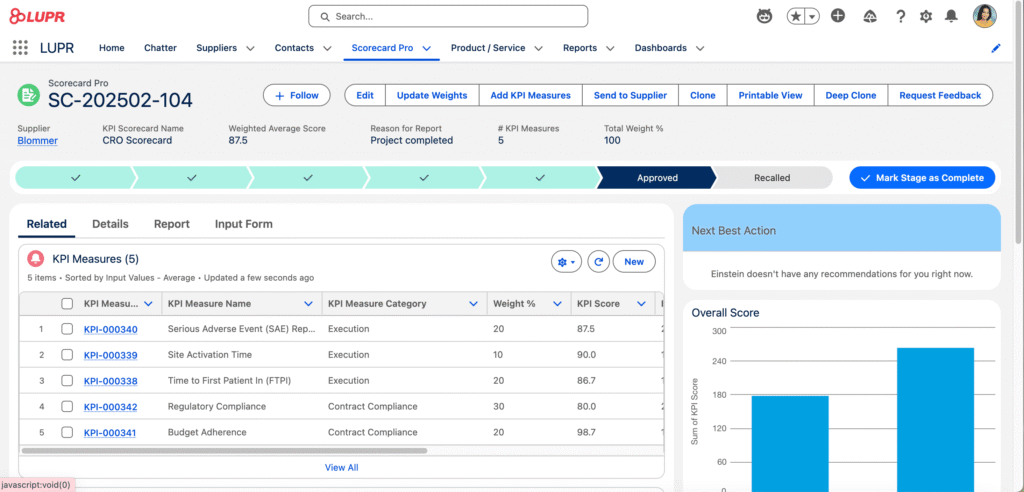The image size is (1024, 492).
Task: Click the Help question mark icon
Action: pos(901,16)
